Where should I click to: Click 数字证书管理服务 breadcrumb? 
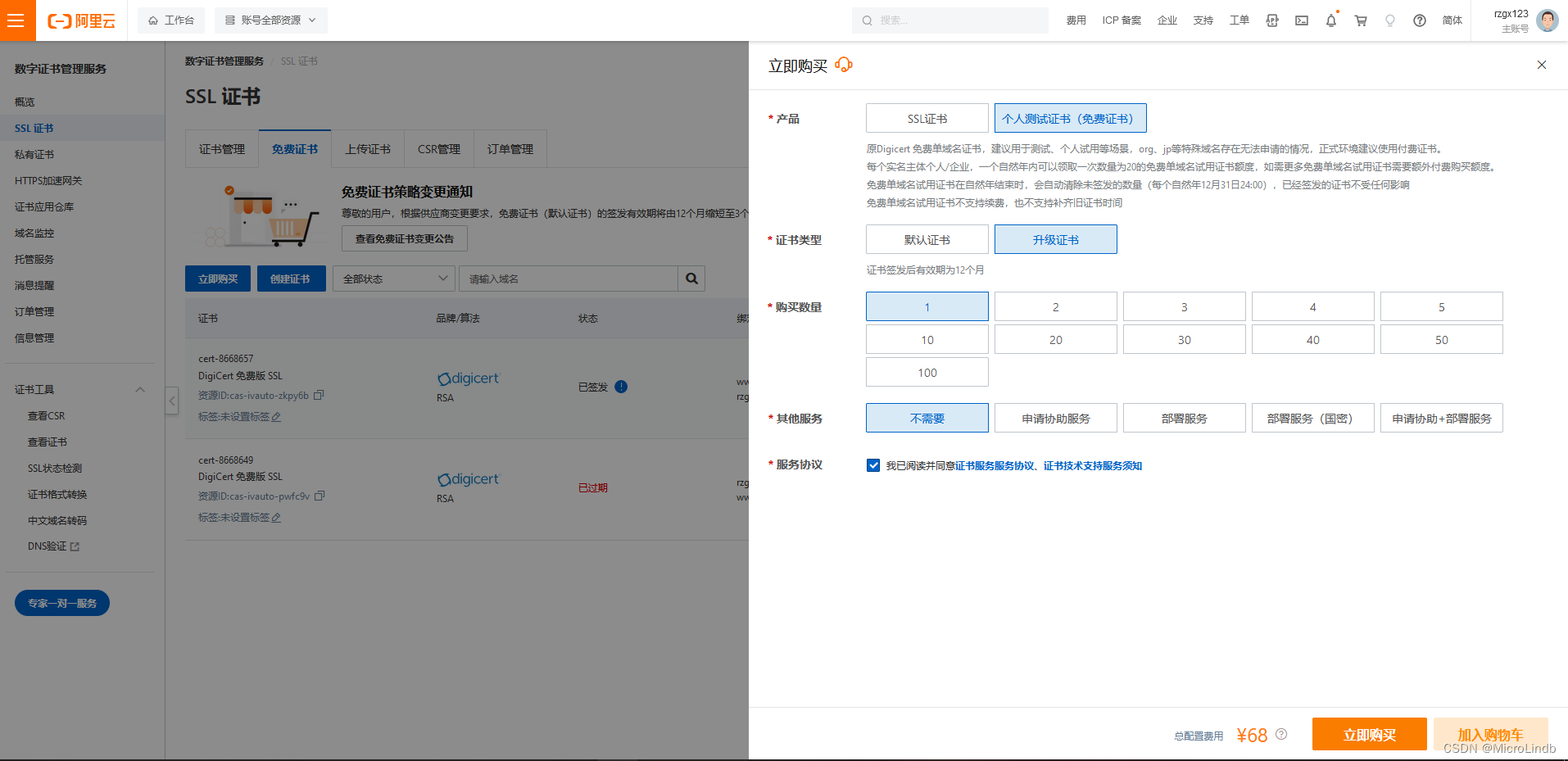coord(224,61)
